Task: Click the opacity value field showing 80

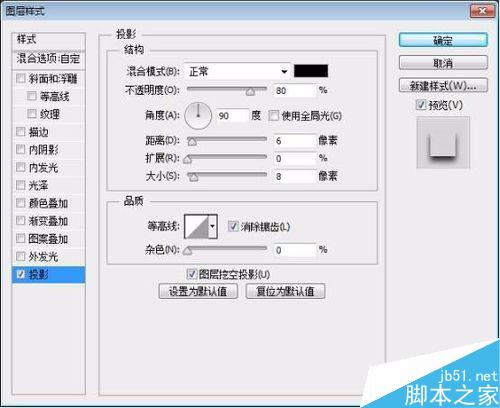Action: point(295,90)
